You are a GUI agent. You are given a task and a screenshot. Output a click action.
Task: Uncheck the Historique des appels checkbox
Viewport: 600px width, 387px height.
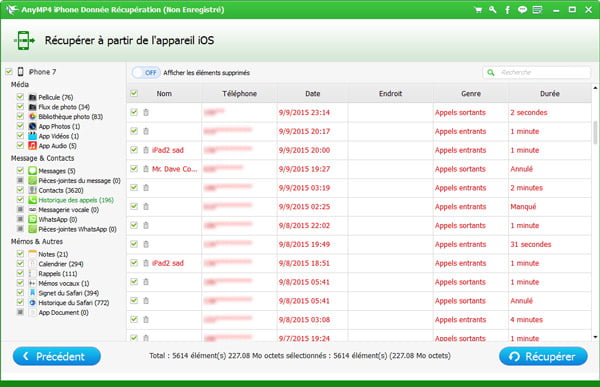point(20,199)
